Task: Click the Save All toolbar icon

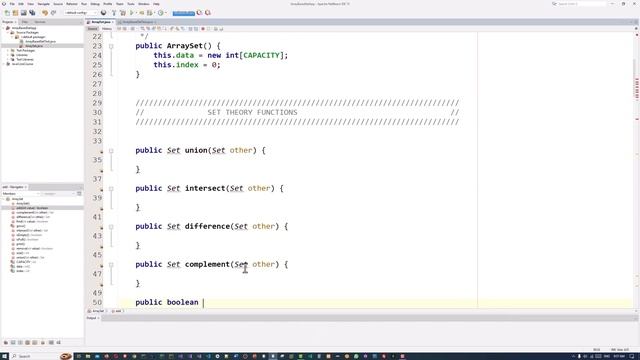Action: point(32,13)
